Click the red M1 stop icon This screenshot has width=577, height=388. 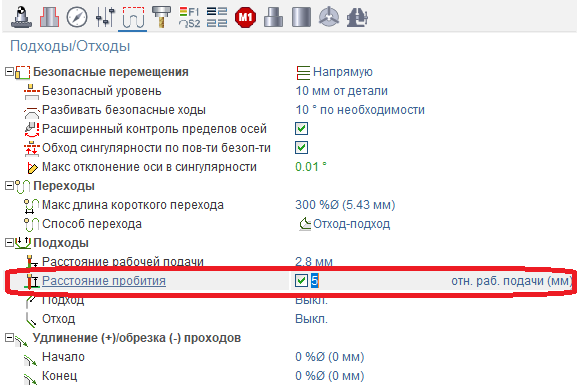(x=245, y=17)
